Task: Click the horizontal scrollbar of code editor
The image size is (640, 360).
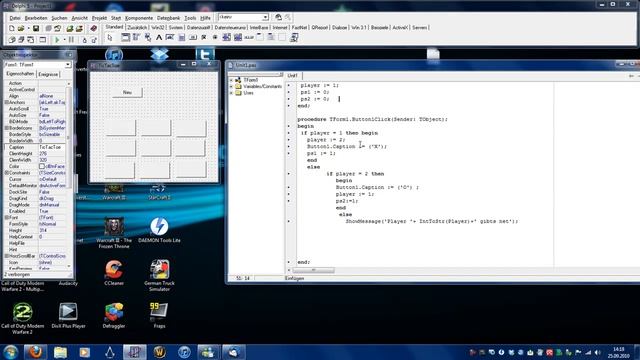Action: (x=313, y=270)
